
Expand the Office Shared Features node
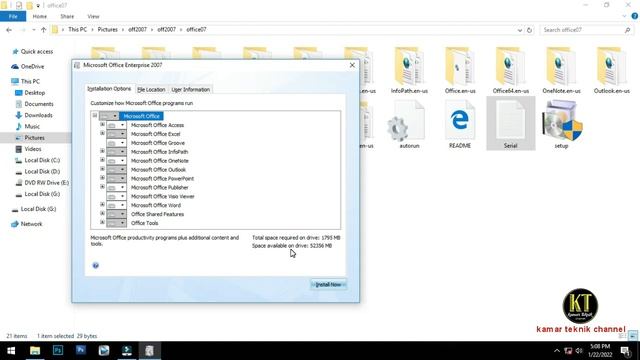point(102,213)
